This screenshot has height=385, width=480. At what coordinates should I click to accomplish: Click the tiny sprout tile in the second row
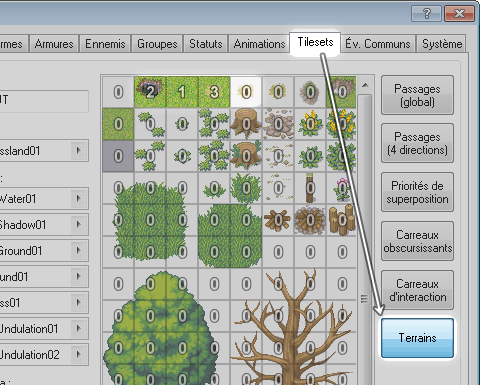click(x=182, y=124)
